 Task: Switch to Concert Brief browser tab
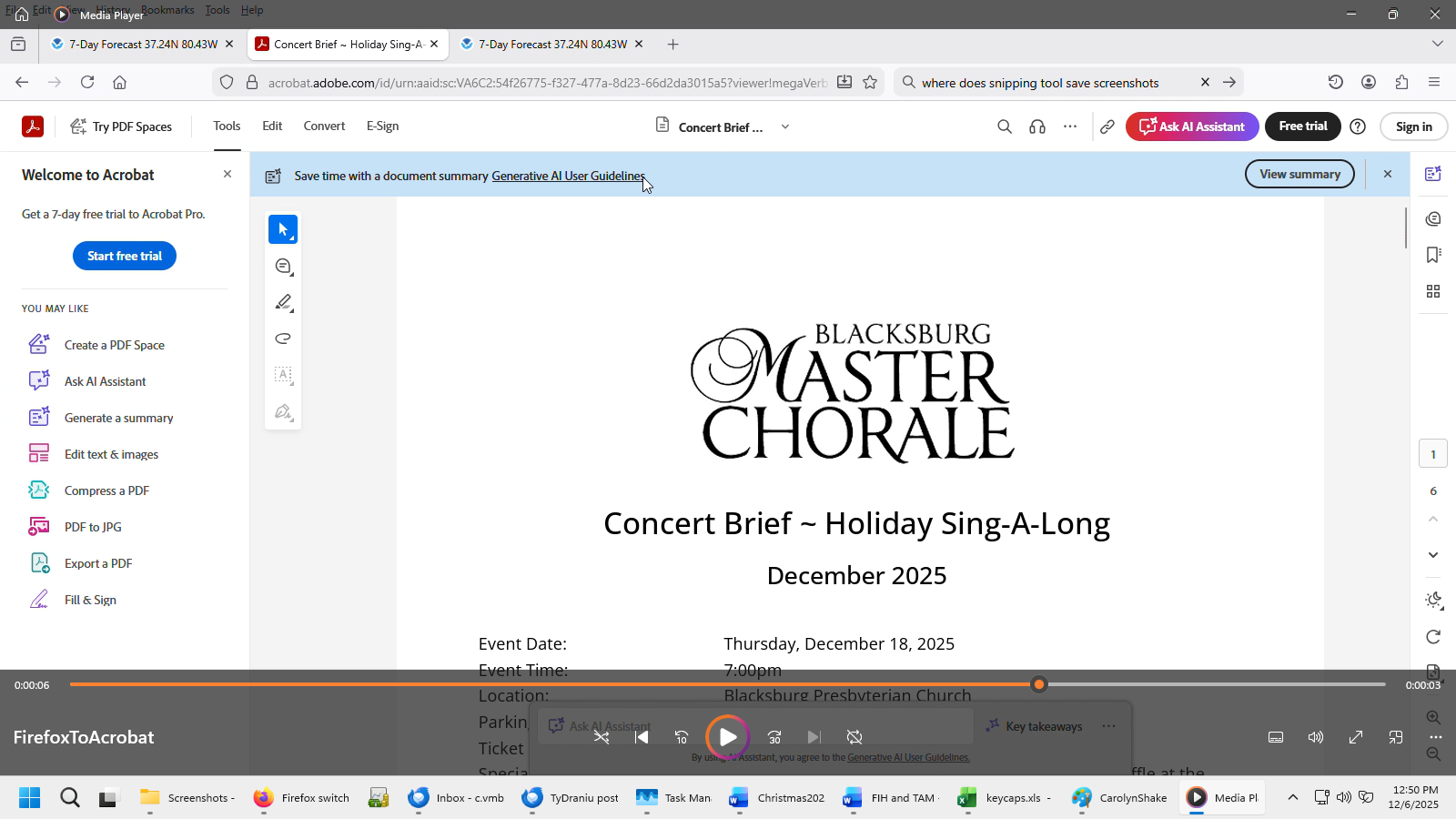pyautogui.click(x=348, y=44)
